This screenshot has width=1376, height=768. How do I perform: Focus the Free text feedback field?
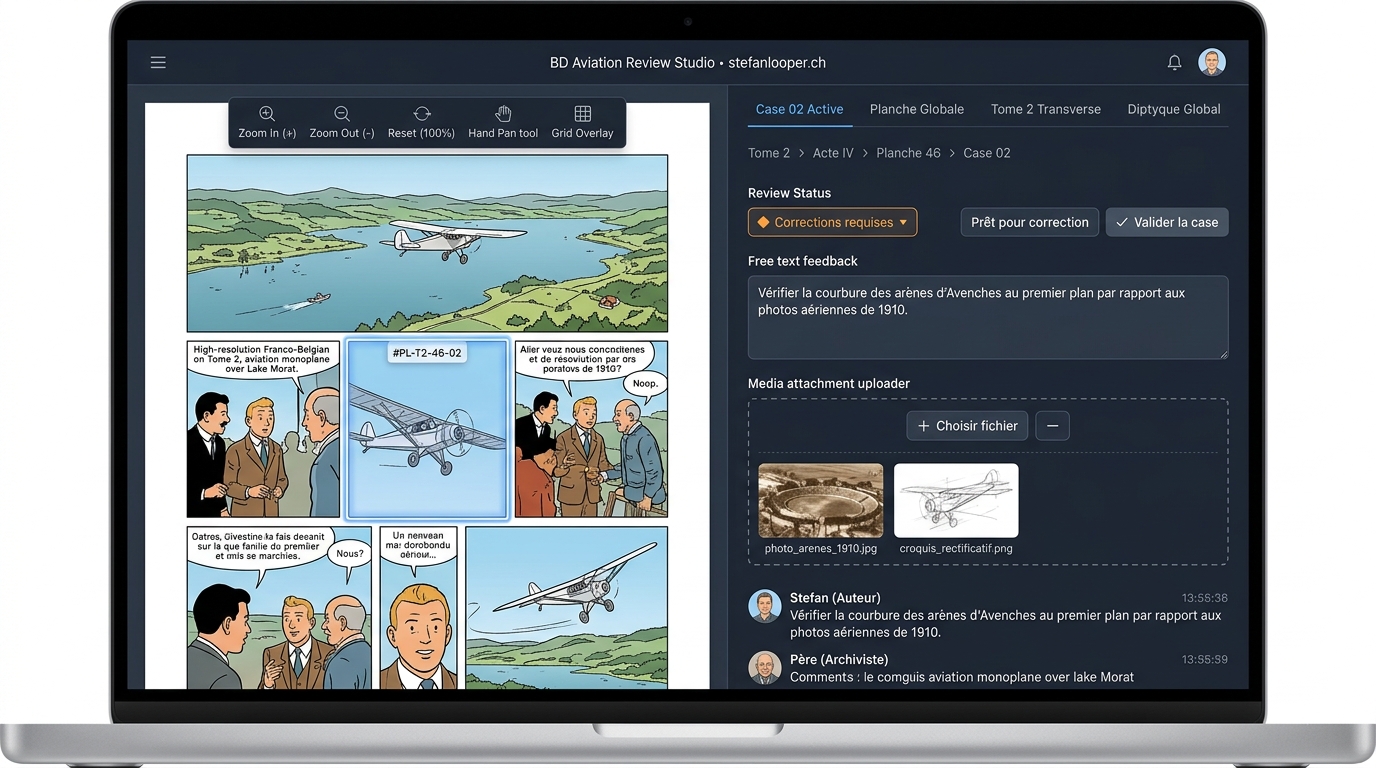coord(988,317)
